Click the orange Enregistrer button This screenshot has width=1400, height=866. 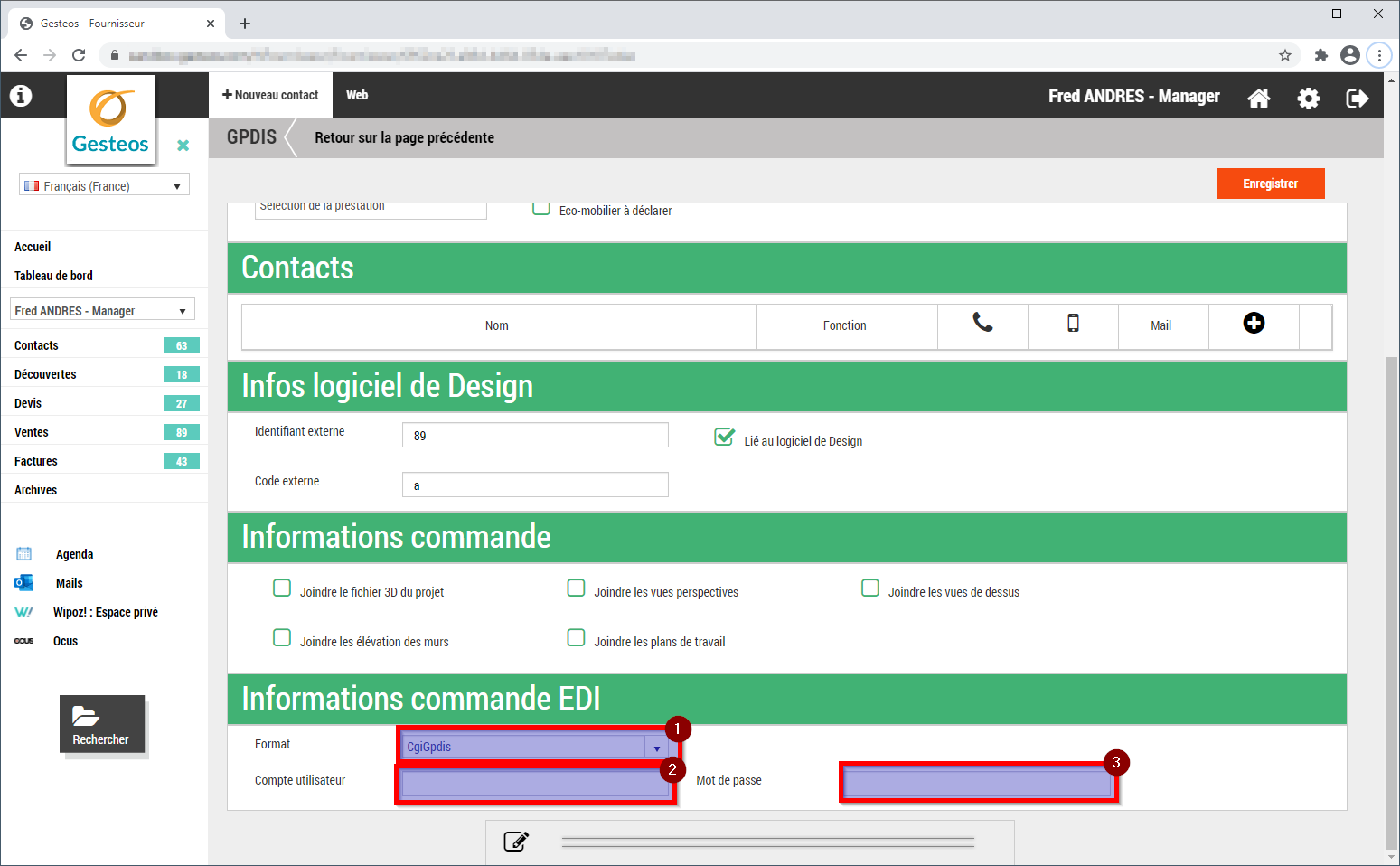[1270, 184]
